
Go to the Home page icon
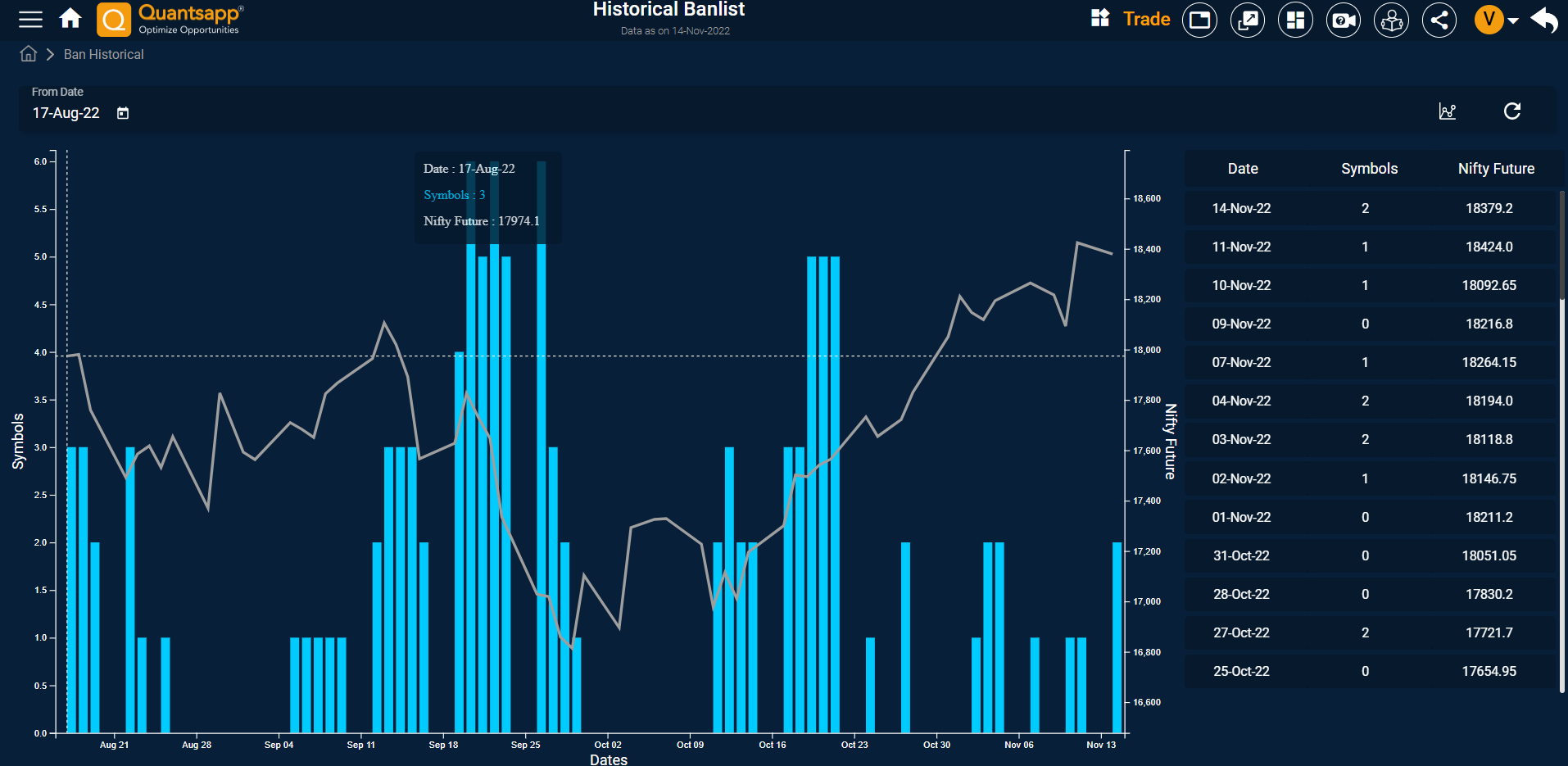point(70,19)
